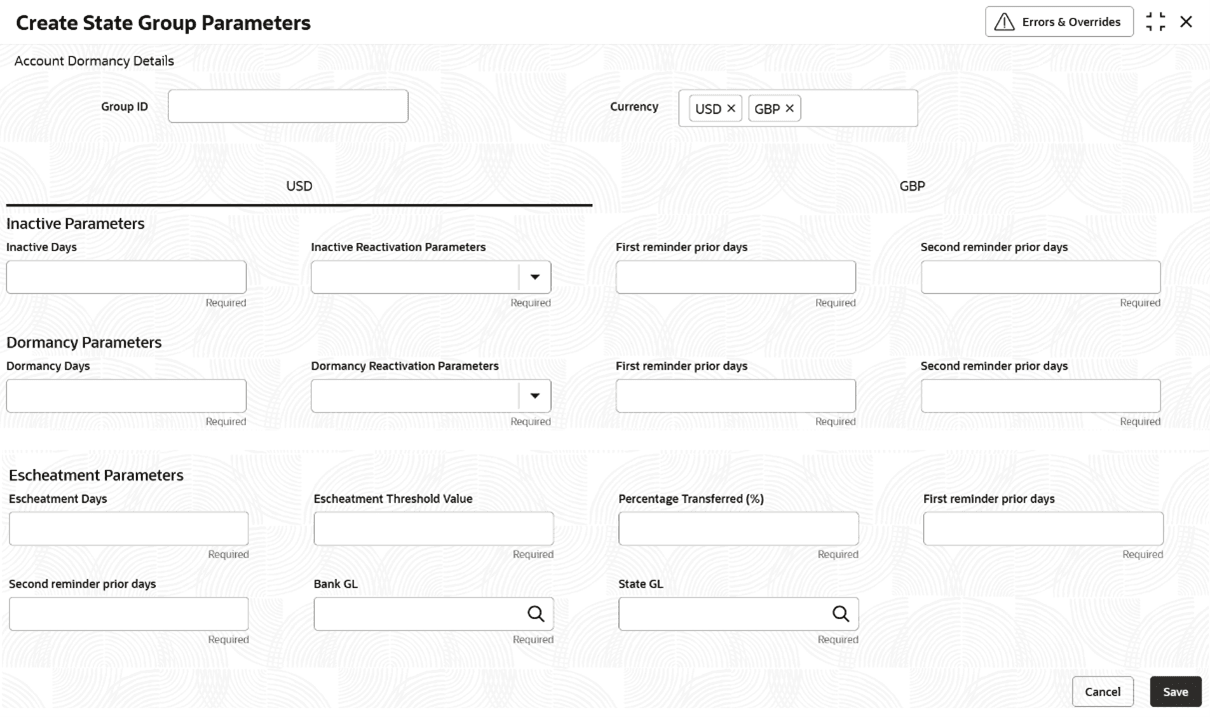Focus the Group ID input field
The width and height of the screenshot is (1210, 717).
(x=288, y=106)
